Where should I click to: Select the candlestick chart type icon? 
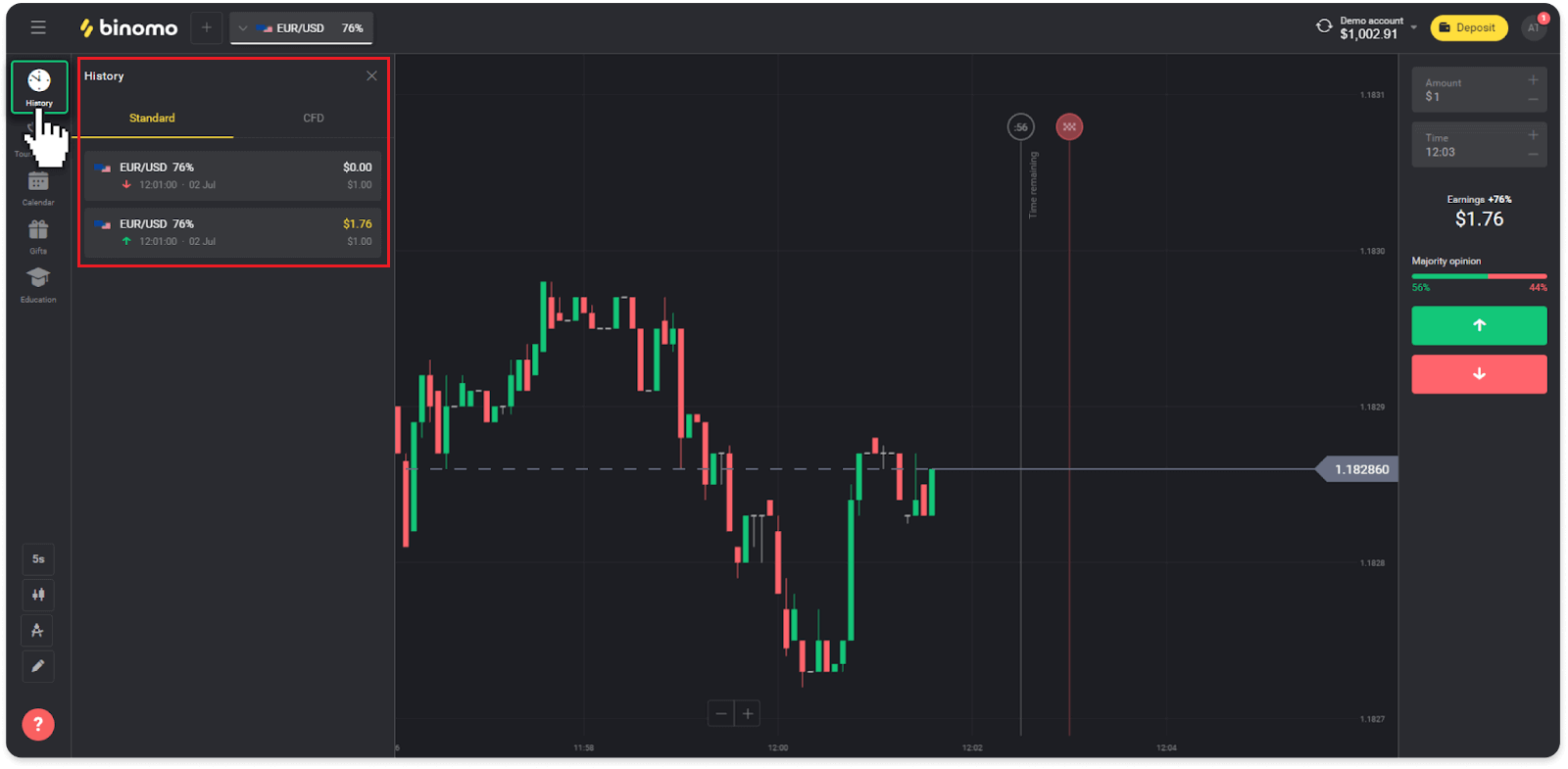(x=38, y=595)
